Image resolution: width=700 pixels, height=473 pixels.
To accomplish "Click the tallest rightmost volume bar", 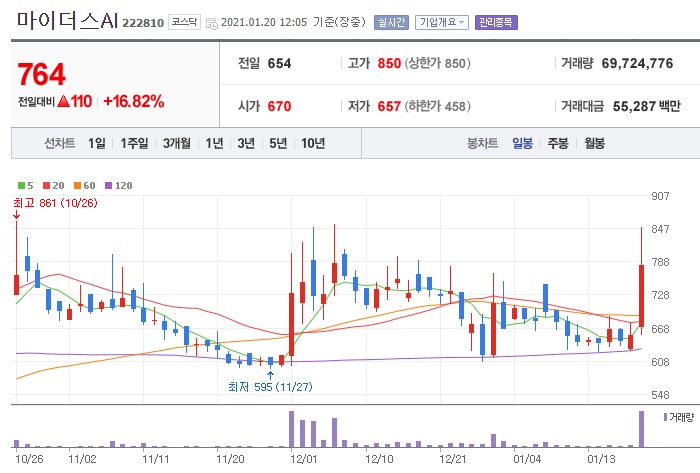I will point(642,429).
